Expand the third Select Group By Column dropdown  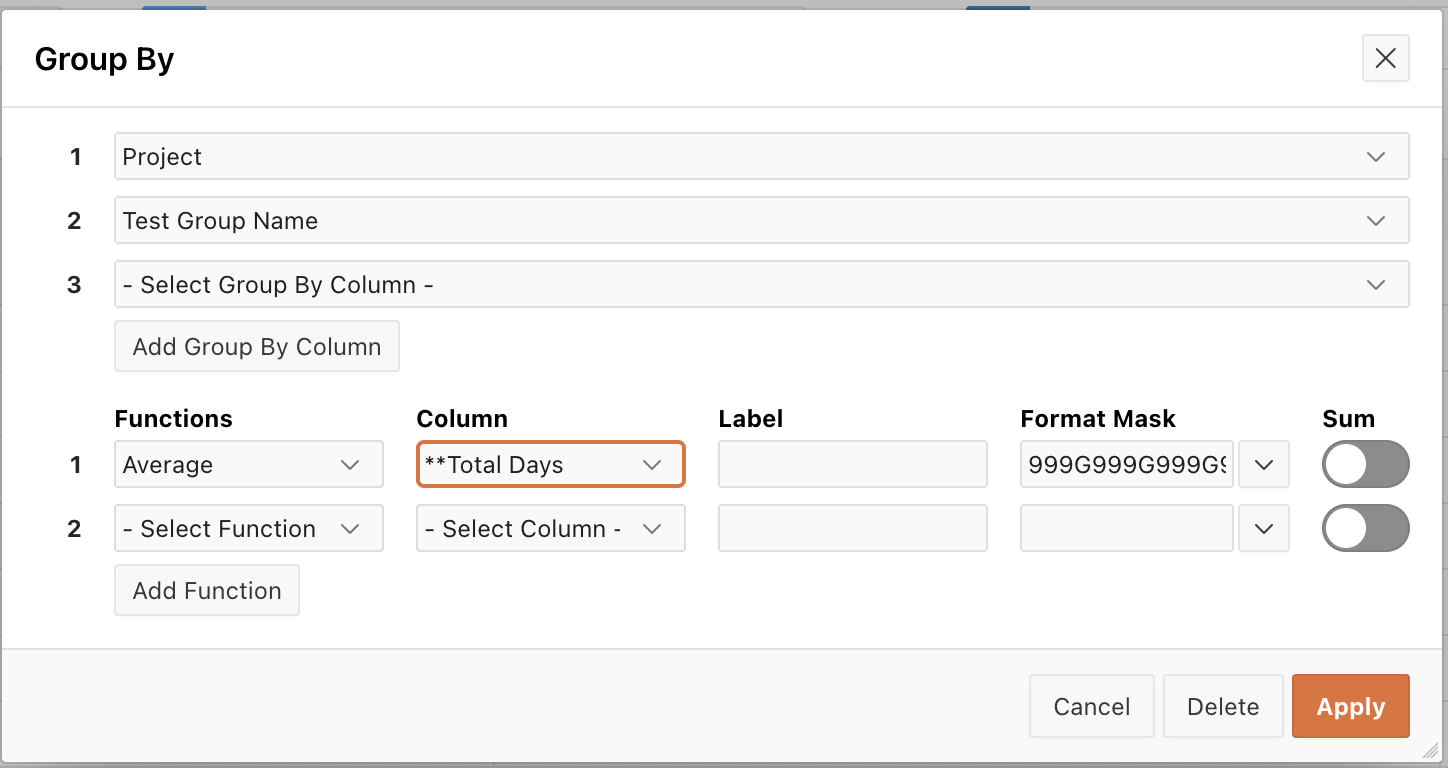(761, 285)
